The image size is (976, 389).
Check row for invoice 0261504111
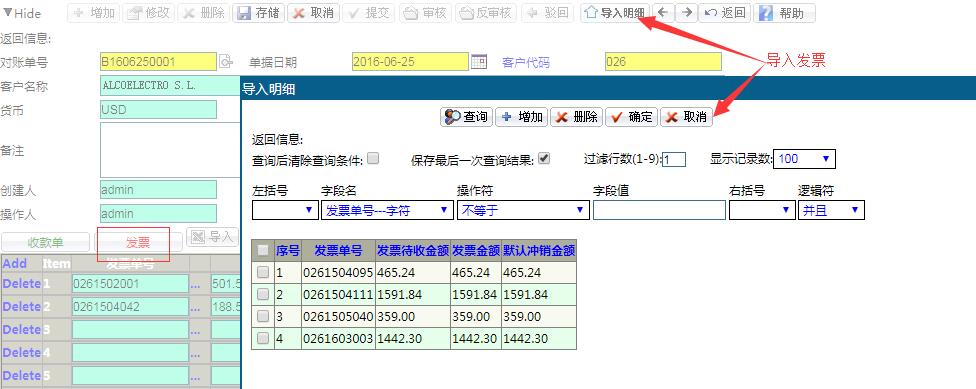[263, 294]
